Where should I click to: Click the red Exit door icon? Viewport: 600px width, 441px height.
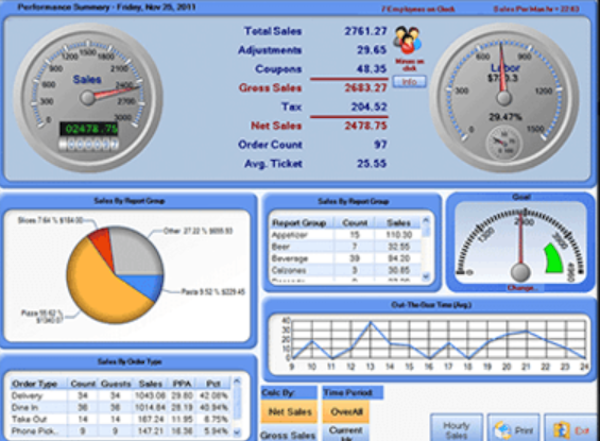tap(555, 429)
